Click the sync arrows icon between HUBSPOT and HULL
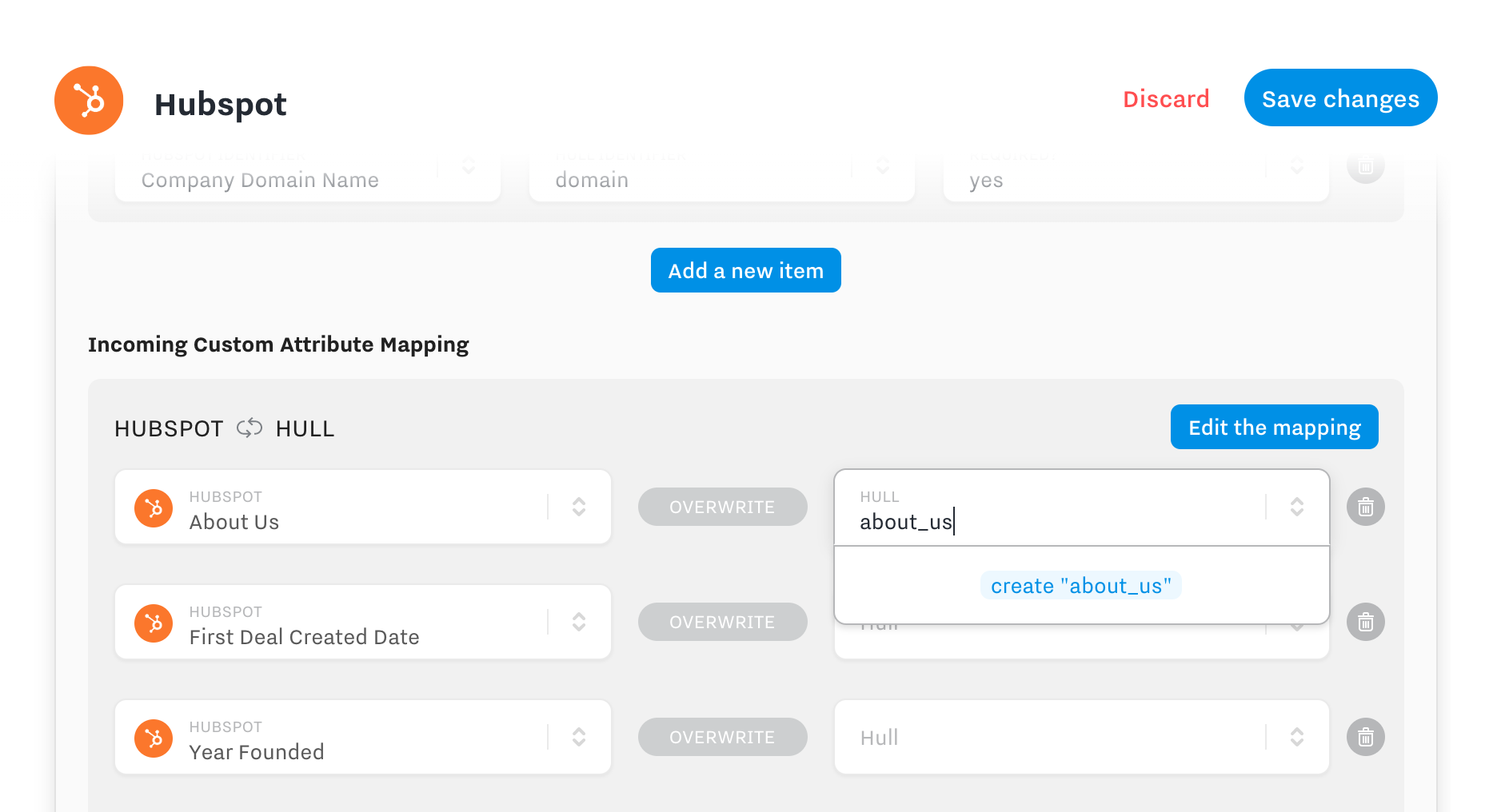This screenshot has height=812, width=1505. click(x=250, y=428)
